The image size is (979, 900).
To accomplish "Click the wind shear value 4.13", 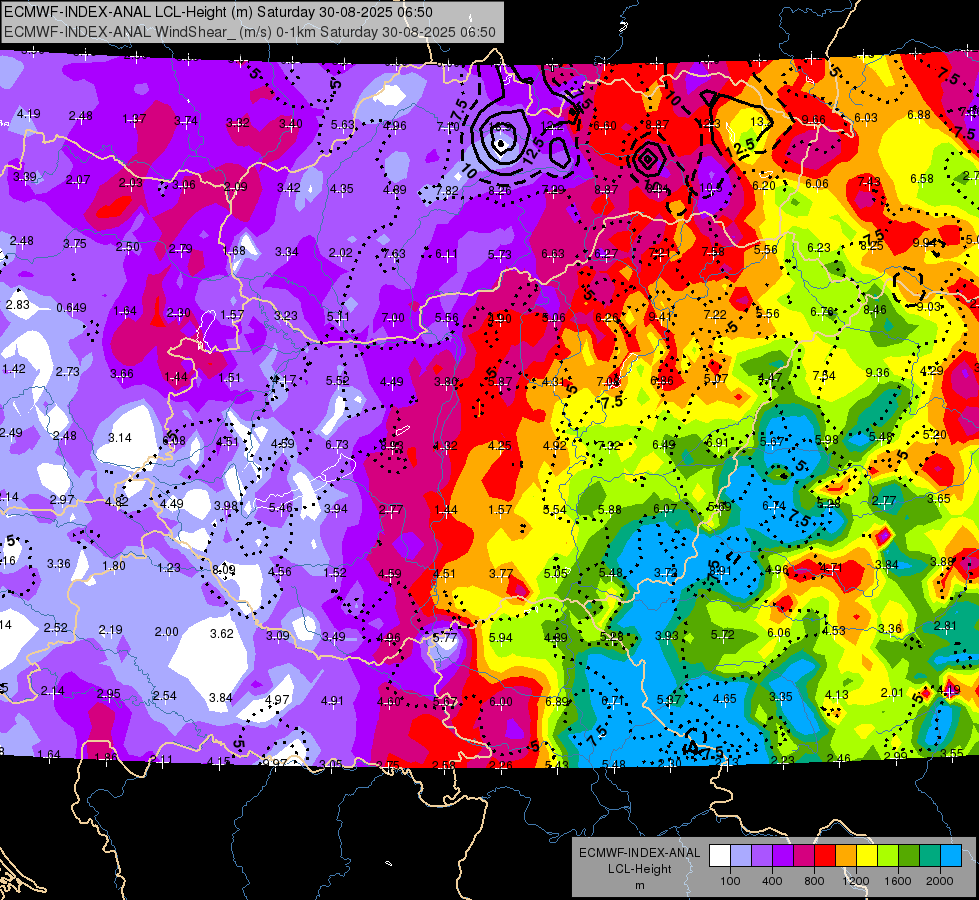I will pyautogui.click(x=837, y=695).
